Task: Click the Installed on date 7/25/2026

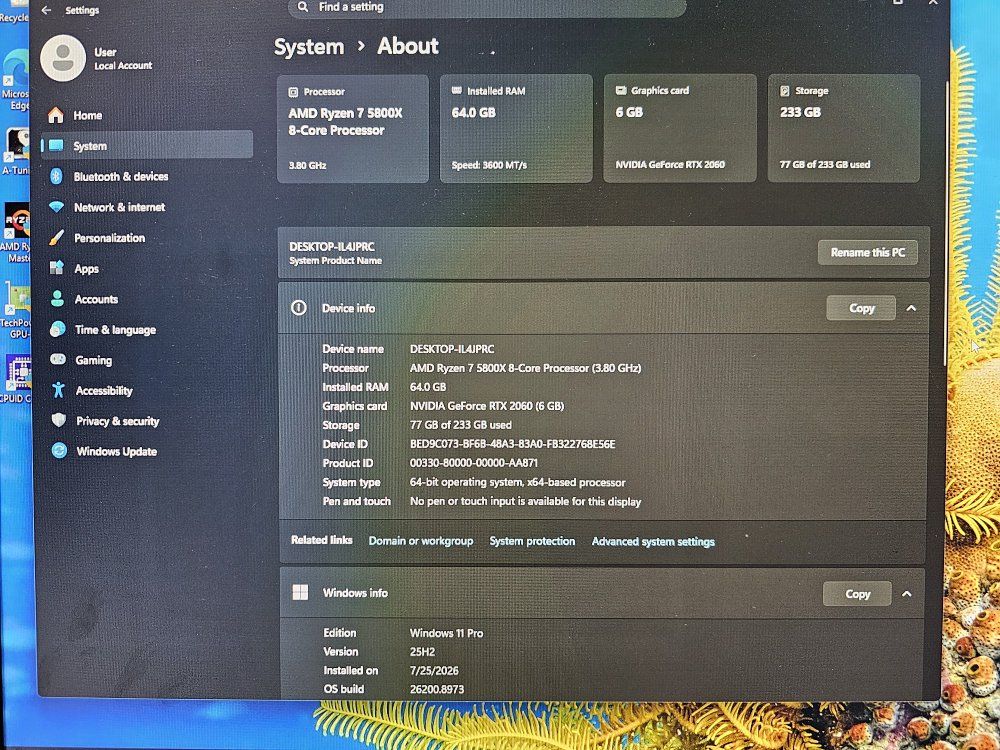Action: pos(434,670)
